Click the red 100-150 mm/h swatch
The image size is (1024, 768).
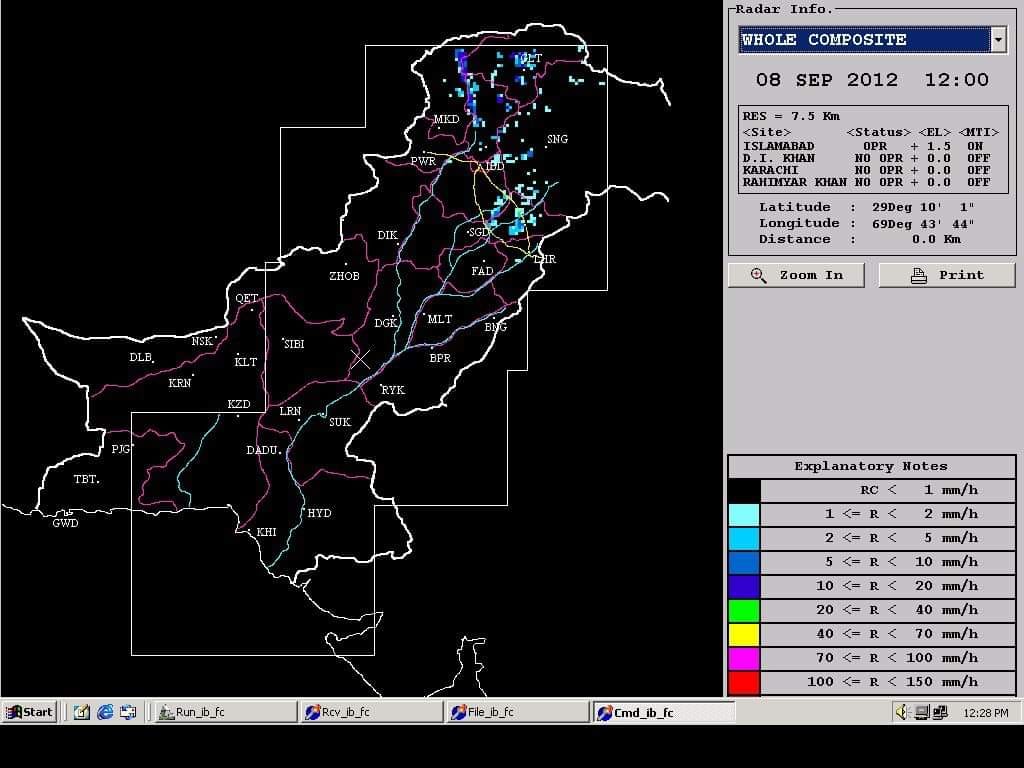pos(744,682)
